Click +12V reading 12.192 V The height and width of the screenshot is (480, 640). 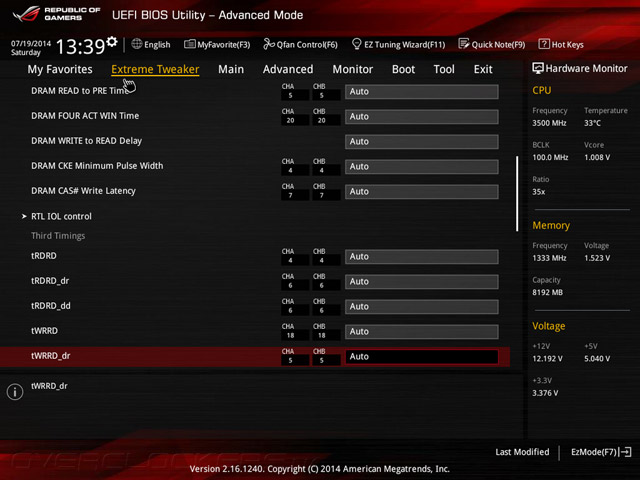coord(547,358)
